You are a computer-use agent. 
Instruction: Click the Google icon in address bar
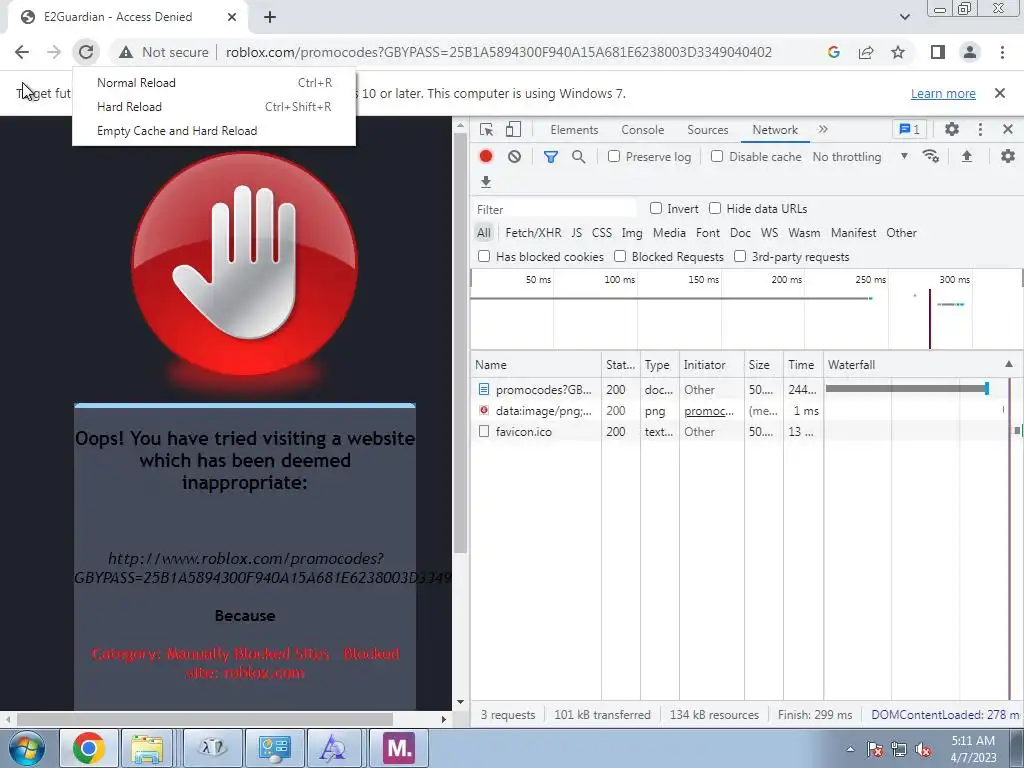(x=833, y=52)
